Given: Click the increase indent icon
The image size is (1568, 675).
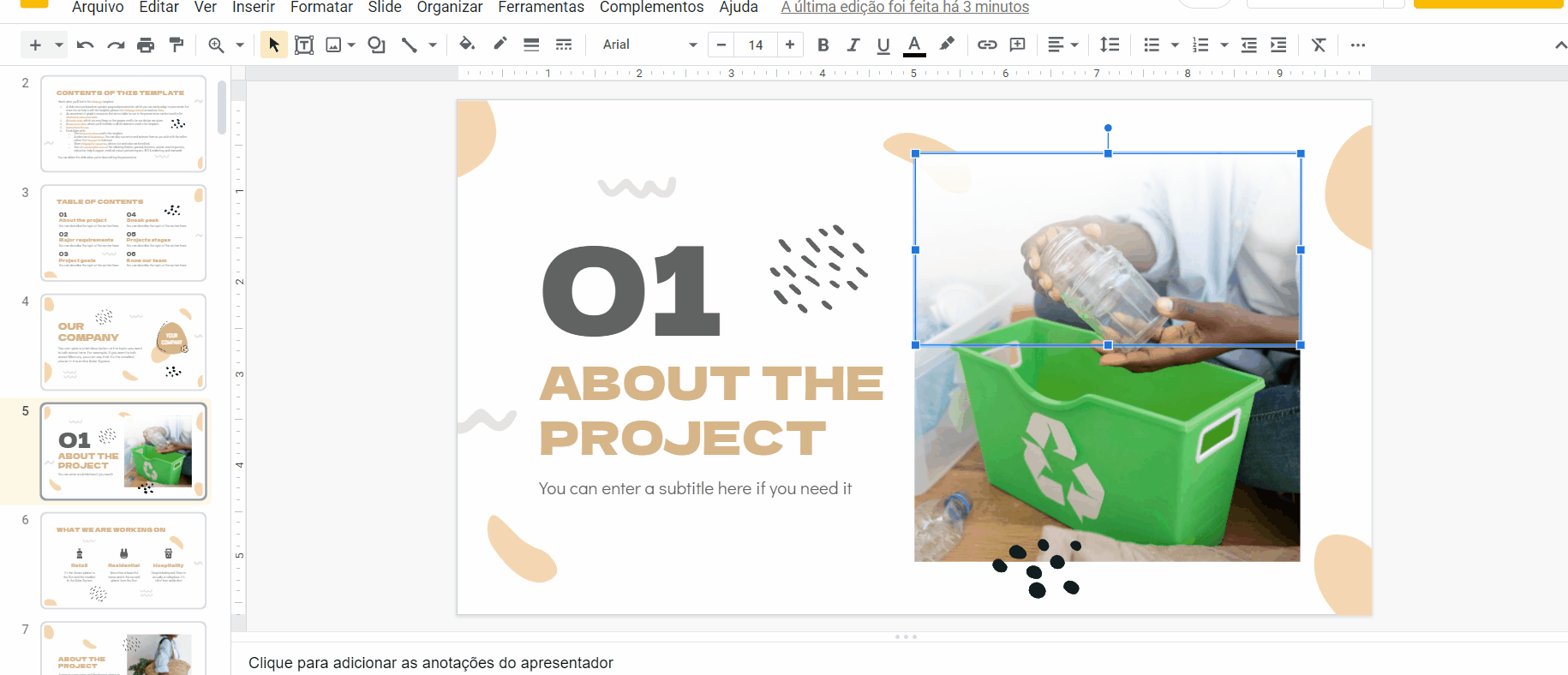Looking at the screenshot, I should coord(1278,45).
